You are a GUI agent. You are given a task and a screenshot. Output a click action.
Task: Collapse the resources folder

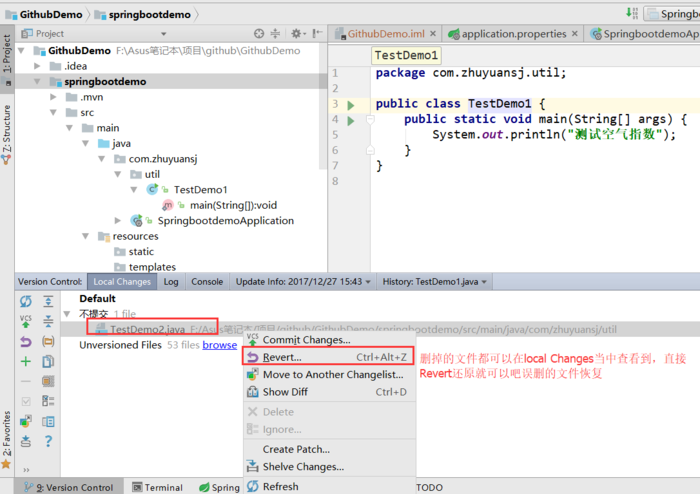[x=86, y=236]
